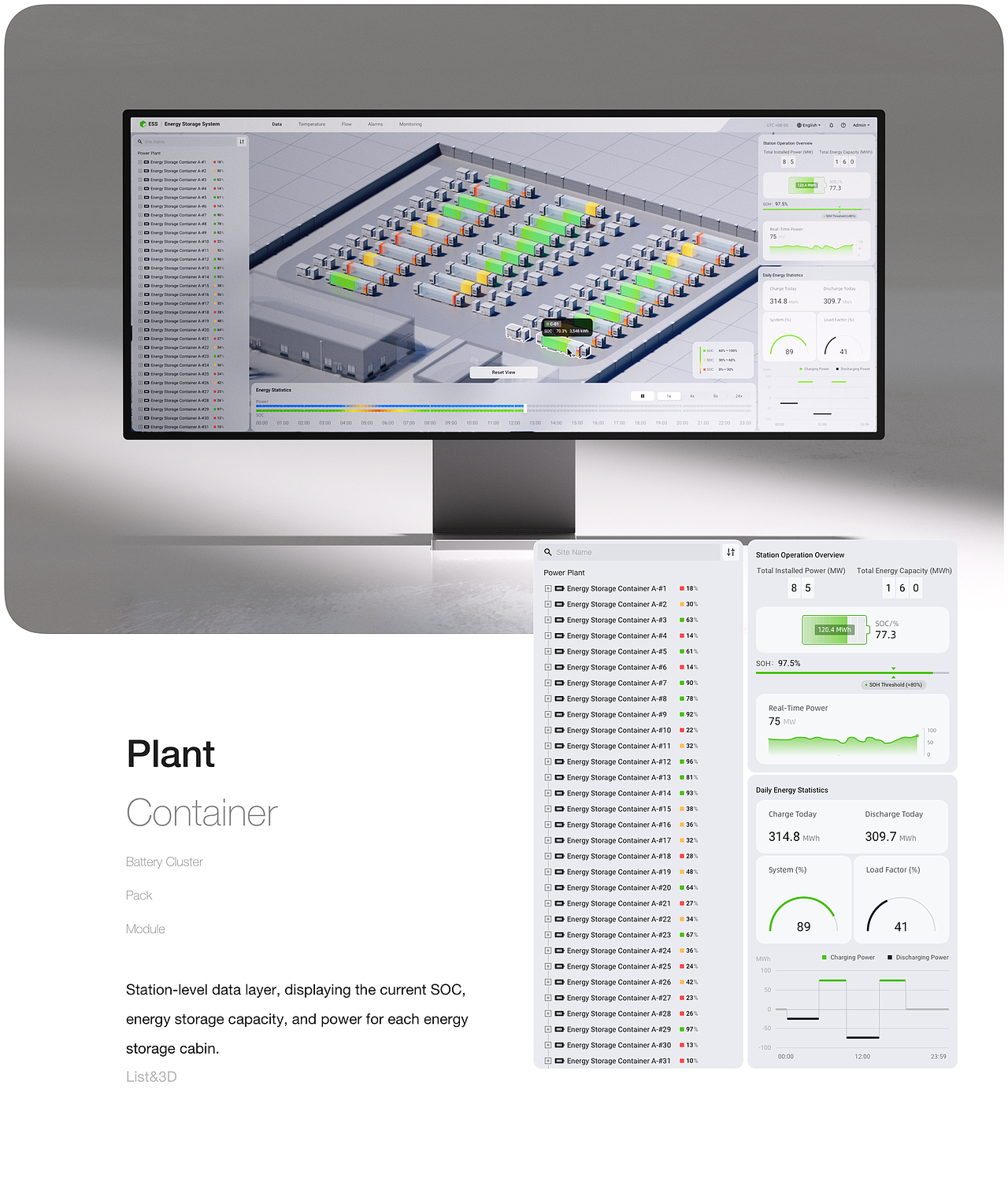Pause the Energy Statistics timeline playback
Screen dimensions: 1008x1182
pyautogui.click(x=643, y=395)
